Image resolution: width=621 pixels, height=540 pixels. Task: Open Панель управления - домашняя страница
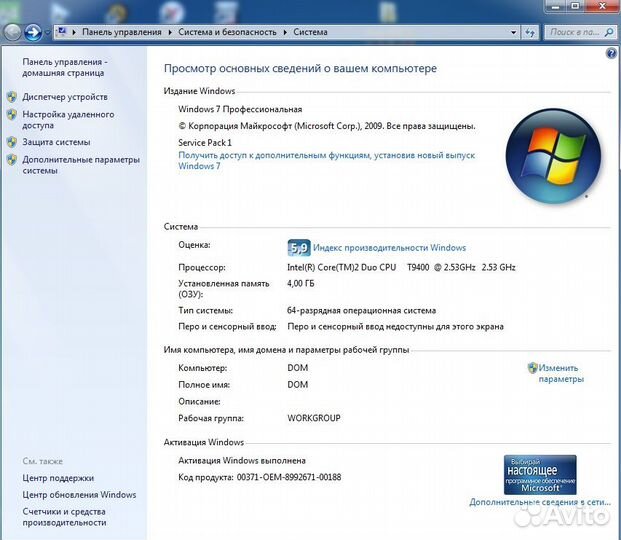(65, 67)
